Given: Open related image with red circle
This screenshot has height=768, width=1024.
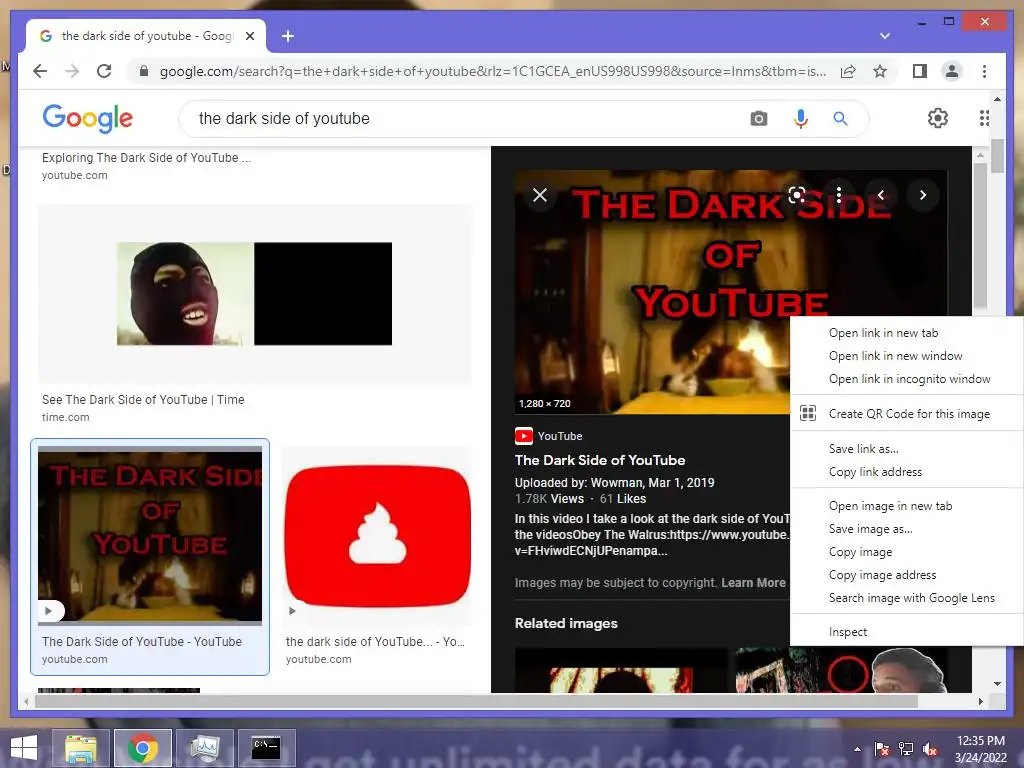Looking at the screenshot, I should [x=841, y=670].
